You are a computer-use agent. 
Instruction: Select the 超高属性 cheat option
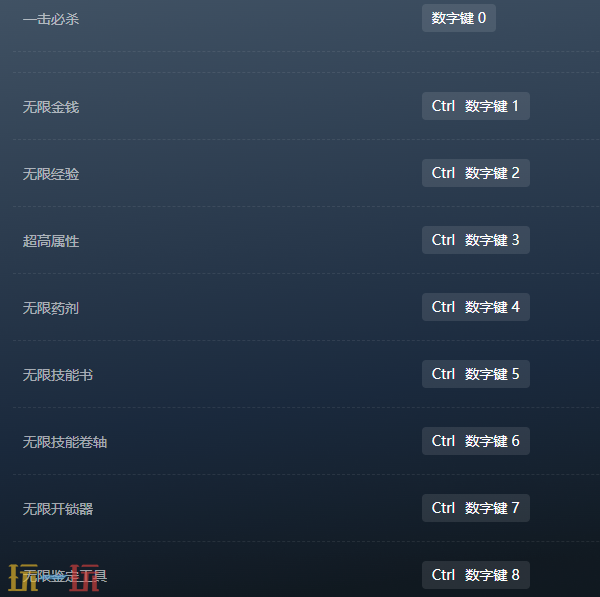tap(51, 241)
